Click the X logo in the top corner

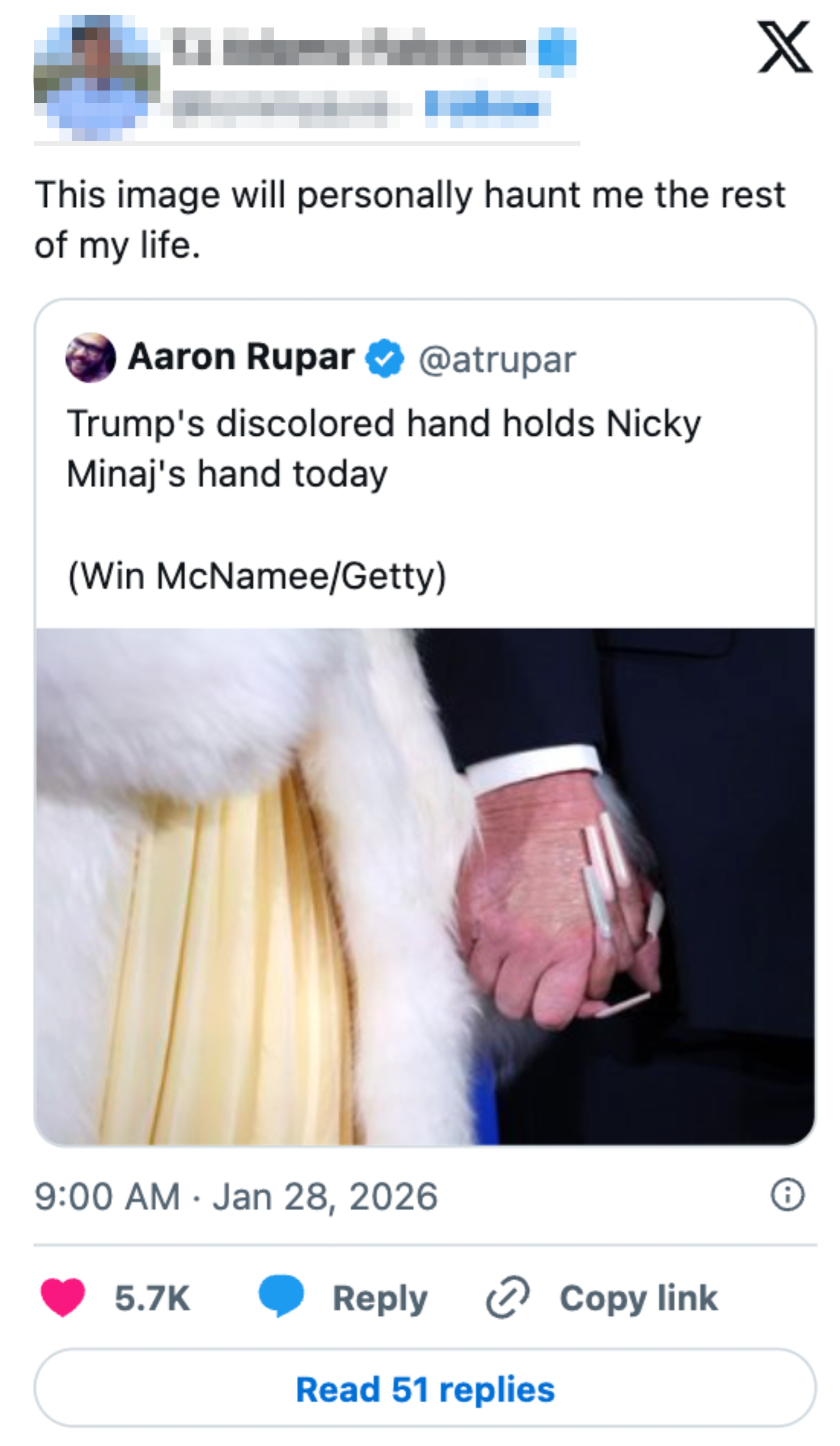(x=784, y=47)
